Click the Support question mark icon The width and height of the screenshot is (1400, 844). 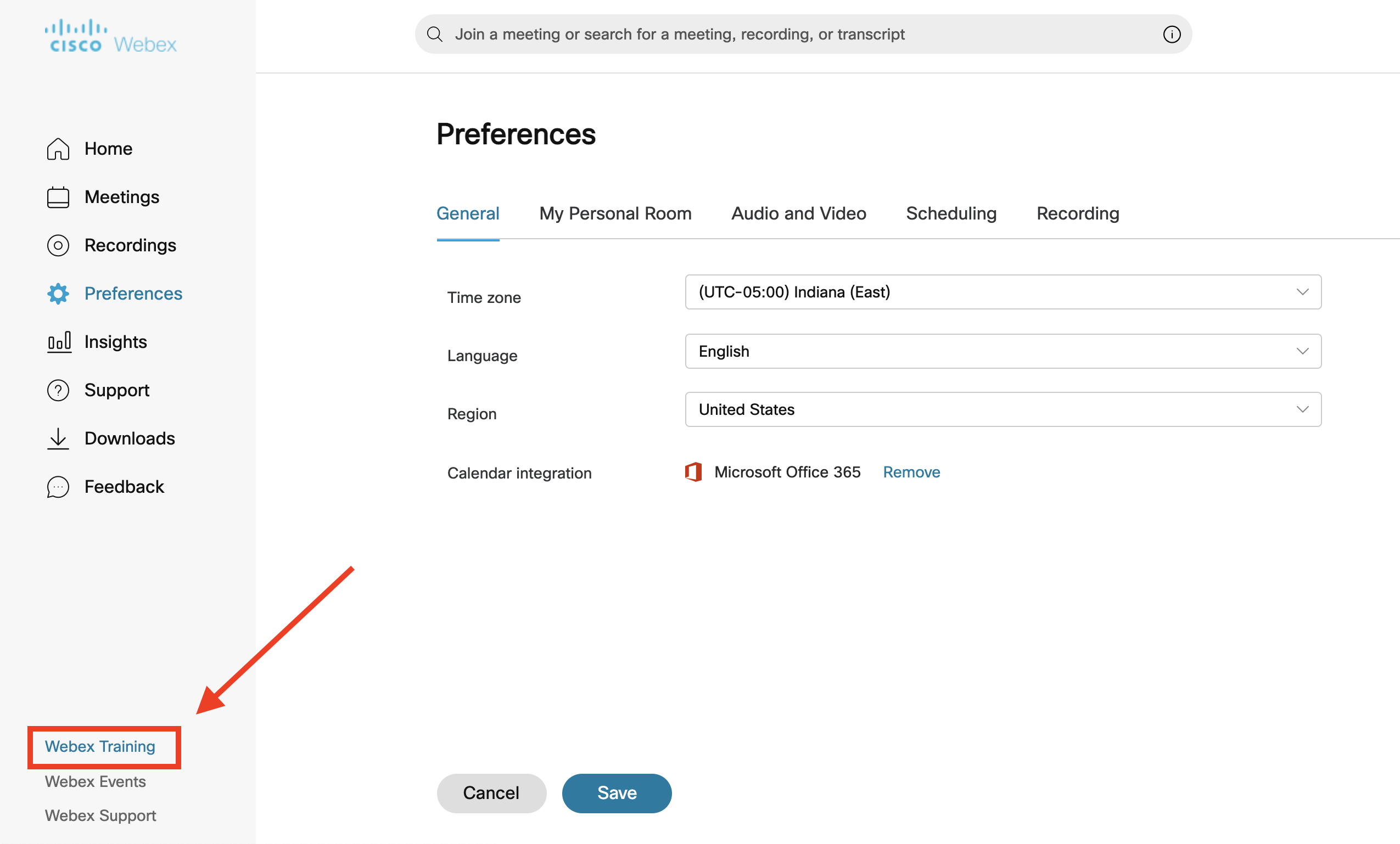click(58, 390)
